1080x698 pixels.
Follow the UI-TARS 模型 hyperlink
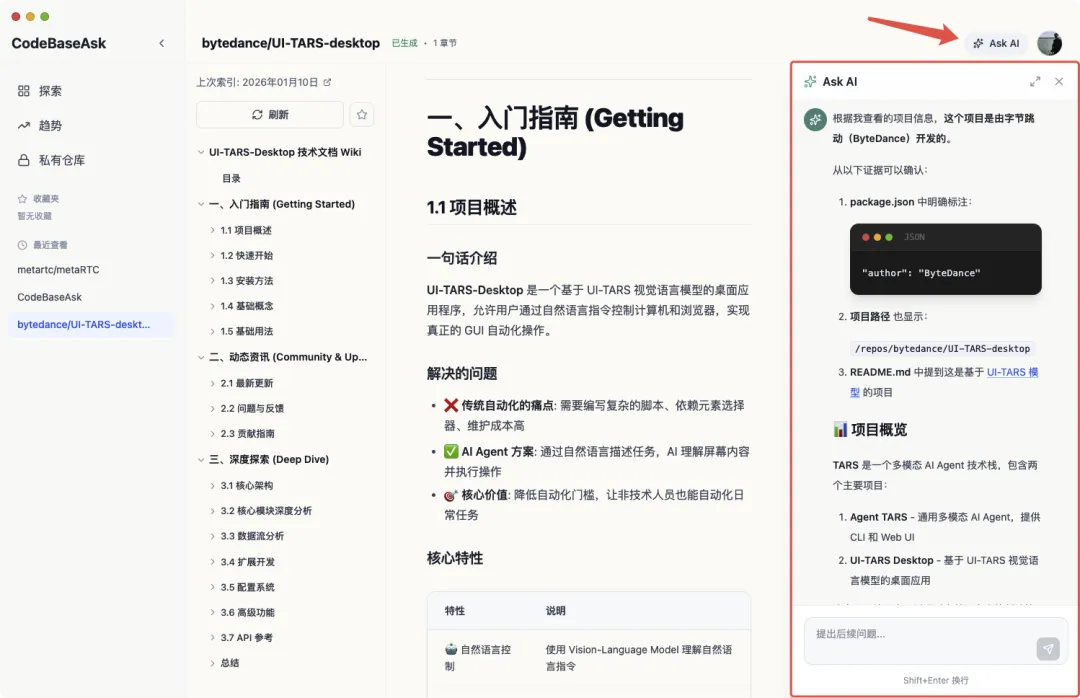[x=1012, y=372]
